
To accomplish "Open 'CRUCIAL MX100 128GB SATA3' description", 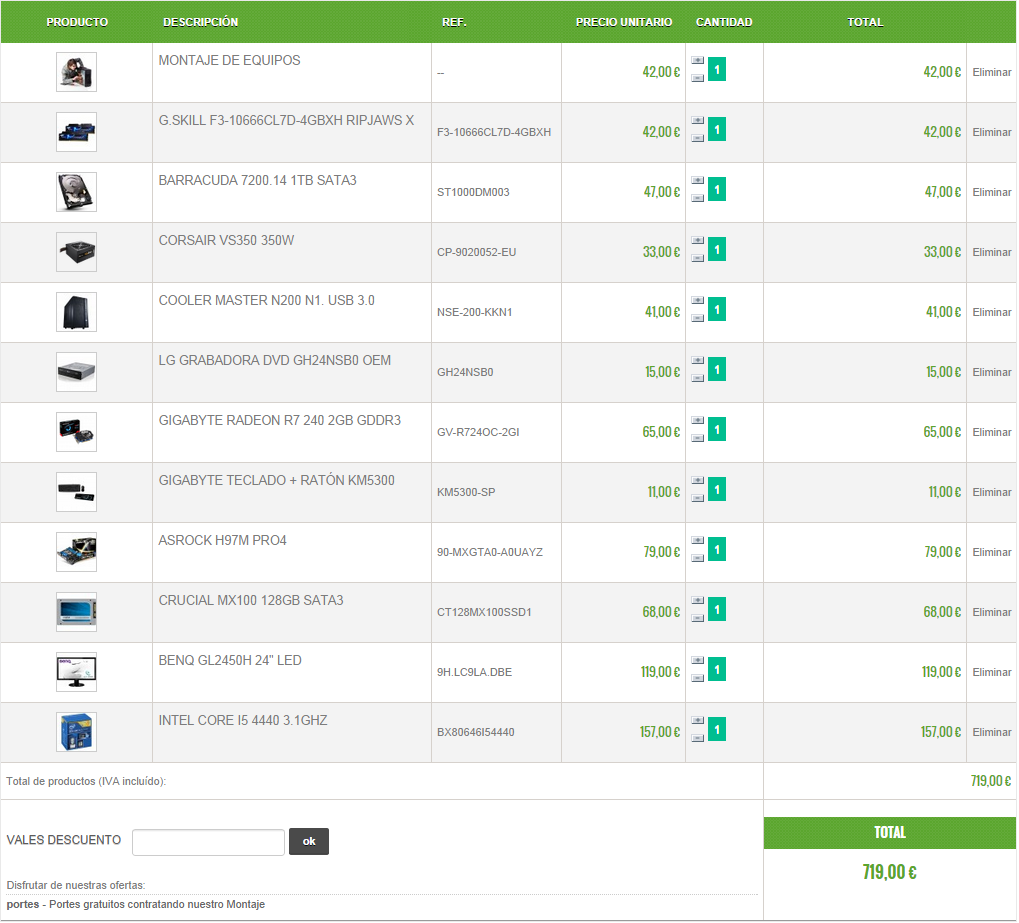I will [251, 601].
